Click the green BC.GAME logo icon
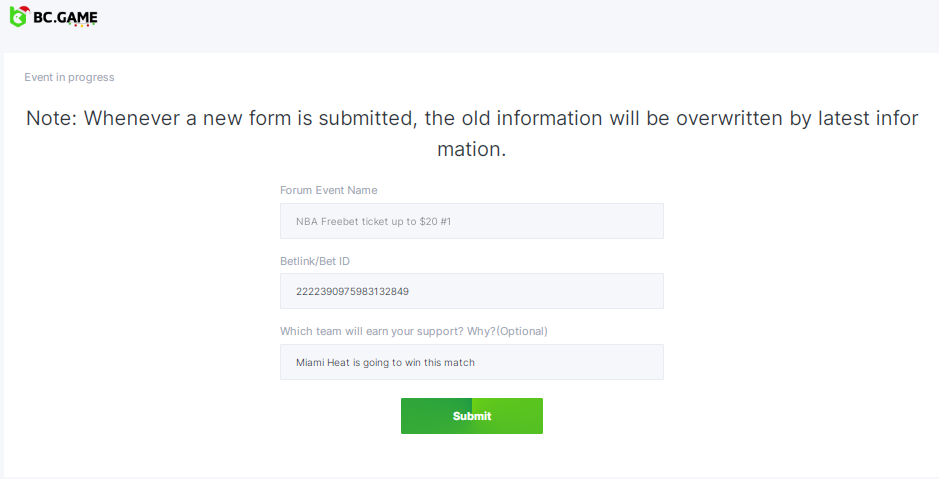The image size is (939, 479). 20,18
